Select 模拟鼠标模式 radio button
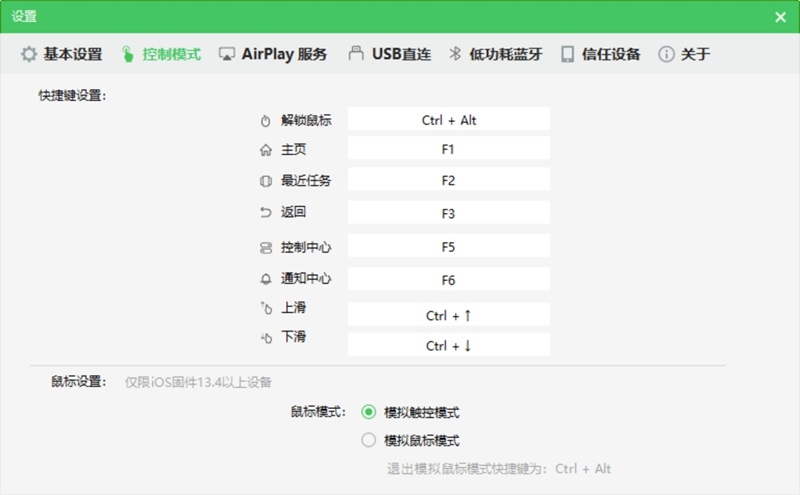800x495 pixels. [369, 440]
